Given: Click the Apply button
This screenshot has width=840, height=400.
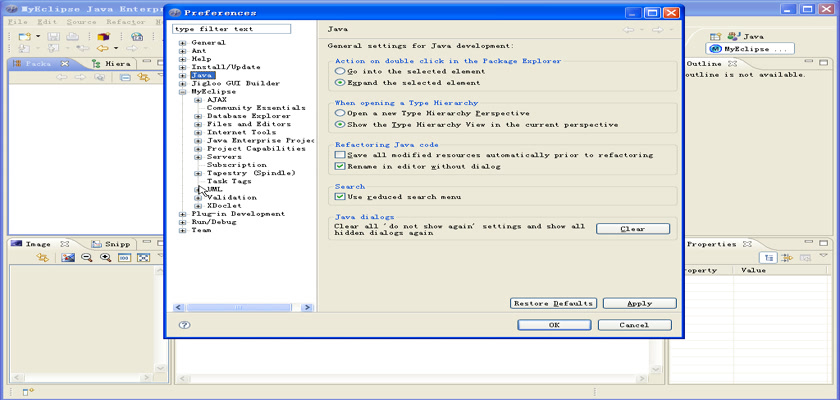Looking at the screenshot, I should click(x=640, y=304).
